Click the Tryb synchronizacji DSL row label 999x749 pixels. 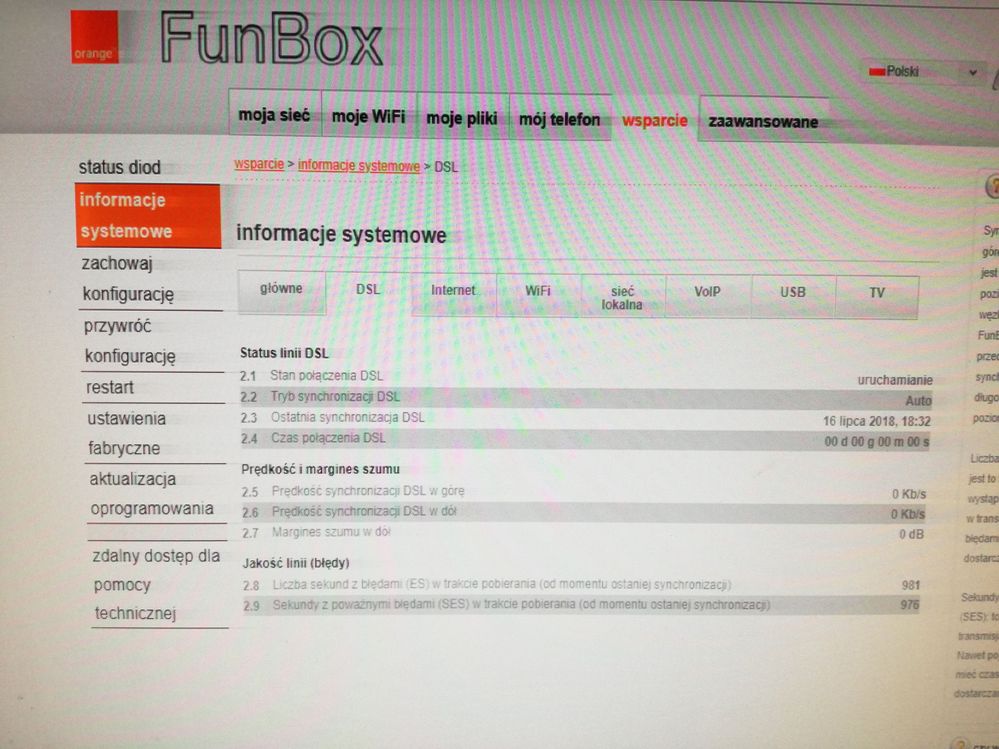[x=335, y=396]
